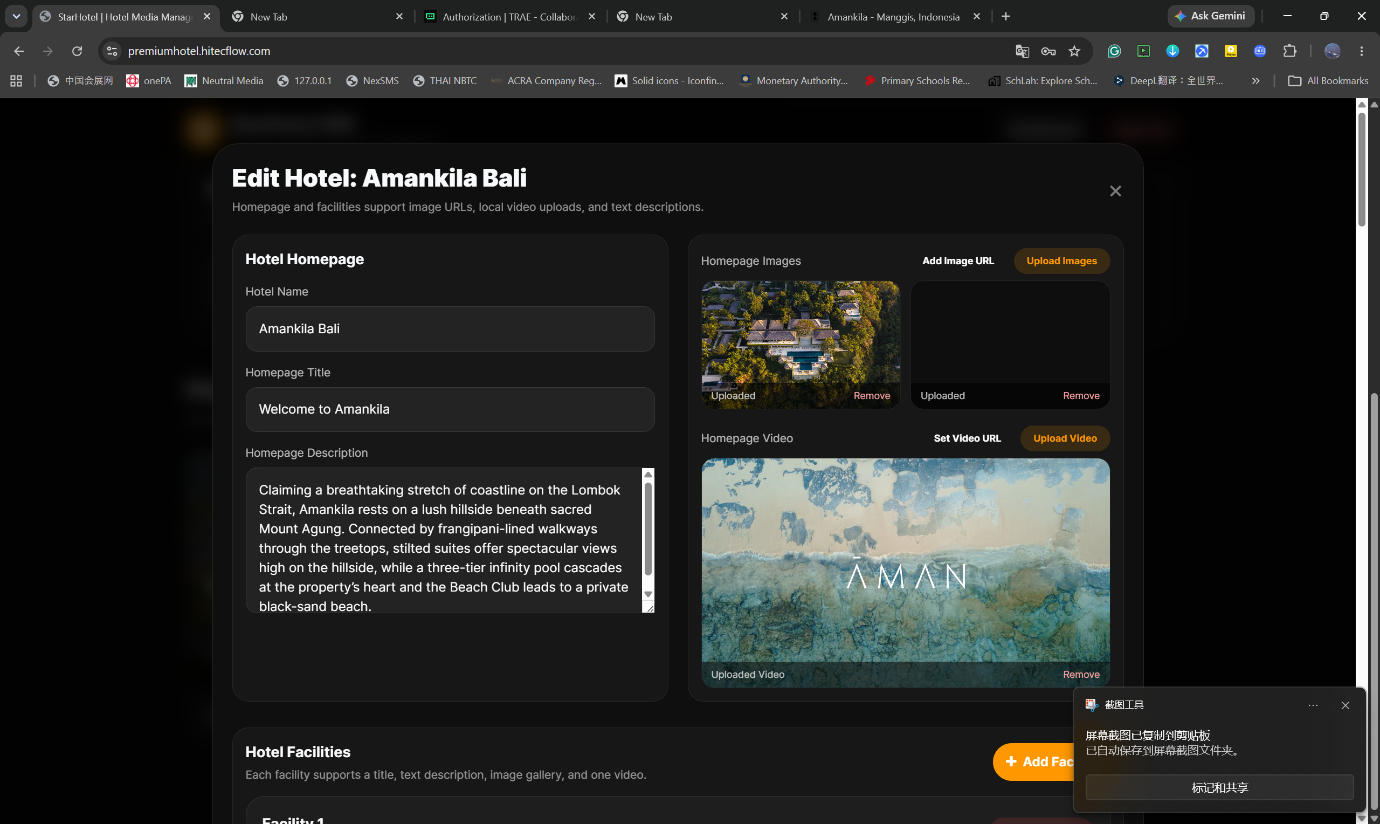Close the Edit Hotel dialog with X

coord(1115,191)
